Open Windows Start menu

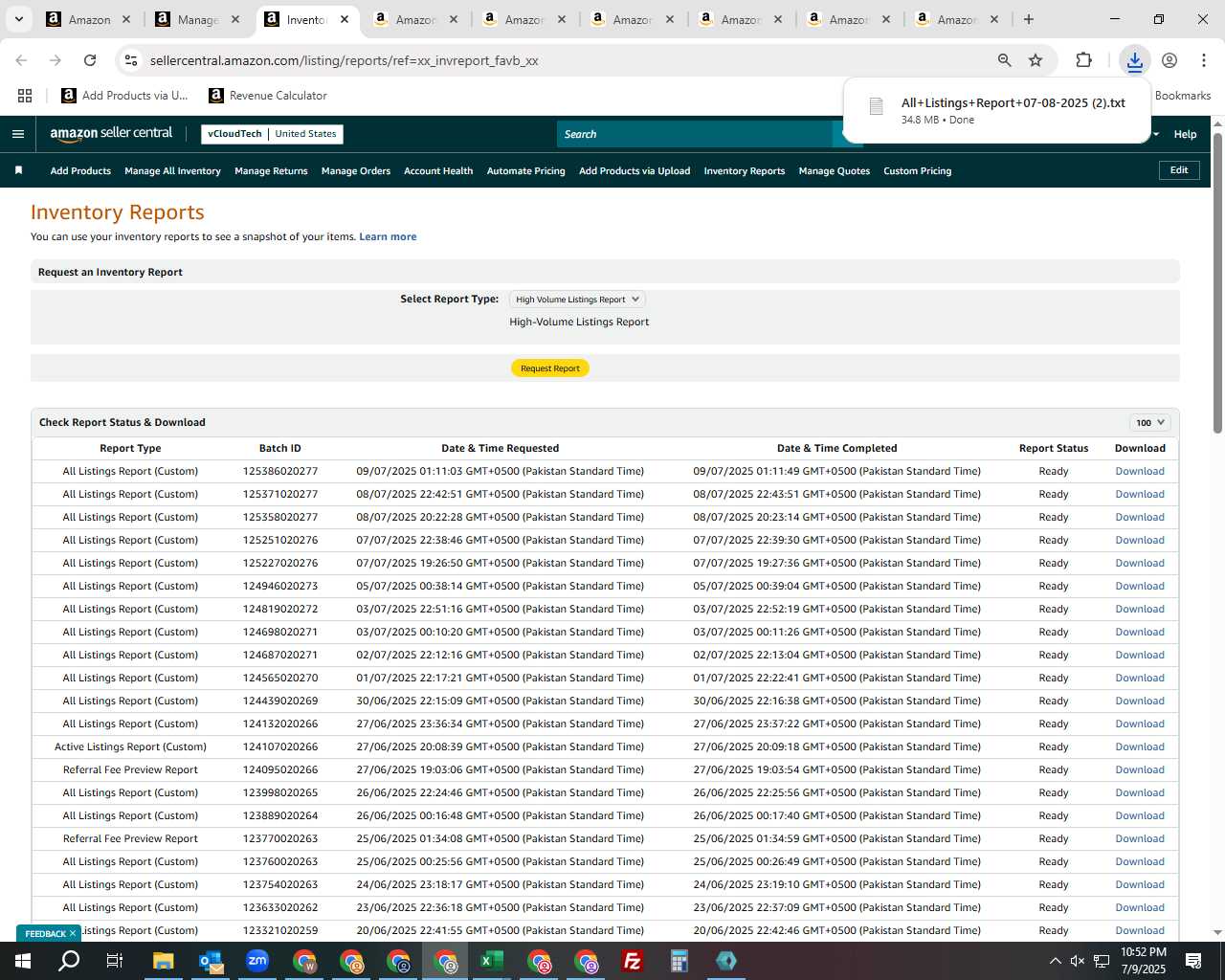tap(23, 961)
